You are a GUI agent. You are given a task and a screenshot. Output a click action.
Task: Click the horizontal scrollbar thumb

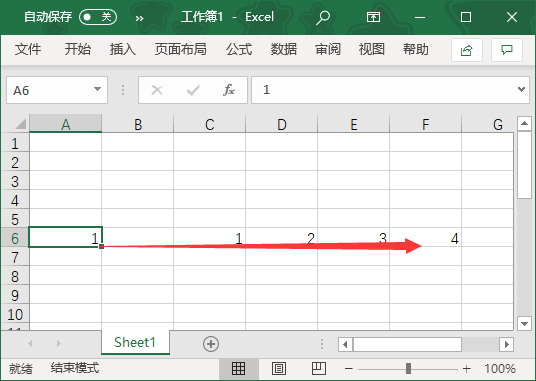point(407,344)
